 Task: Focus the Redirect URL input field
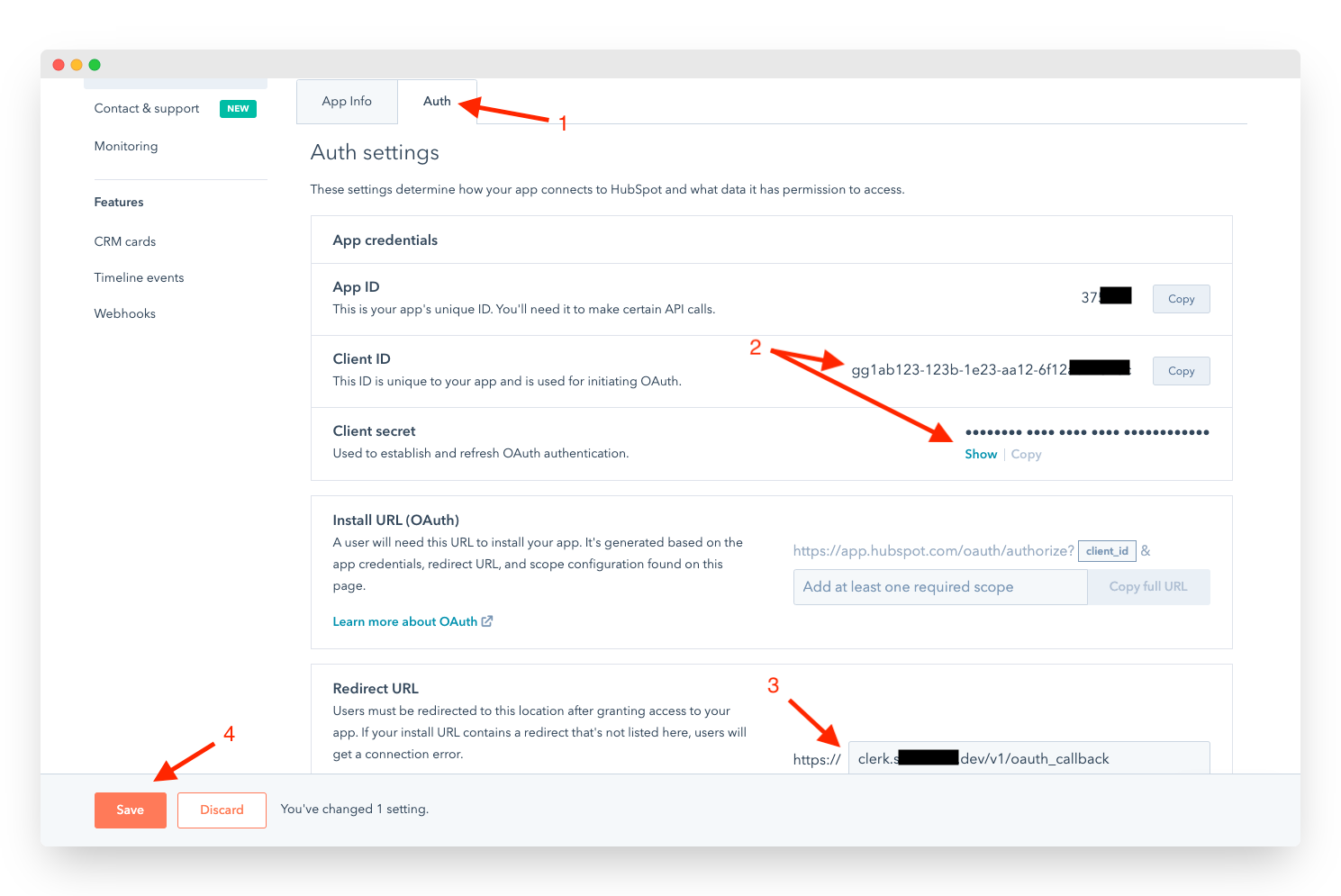pos(1028,758)
